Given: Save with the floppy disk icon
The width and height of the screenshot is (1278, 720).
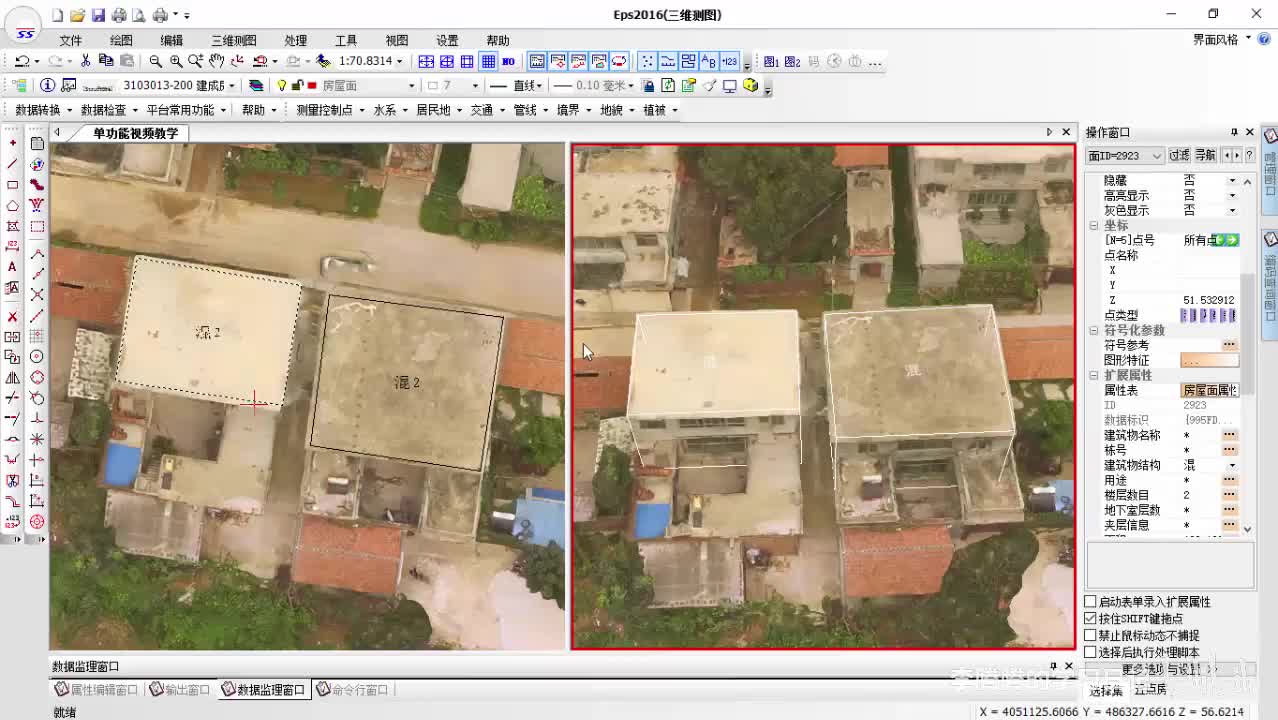Looking at the screenshot, I should (x=98, y=15).
